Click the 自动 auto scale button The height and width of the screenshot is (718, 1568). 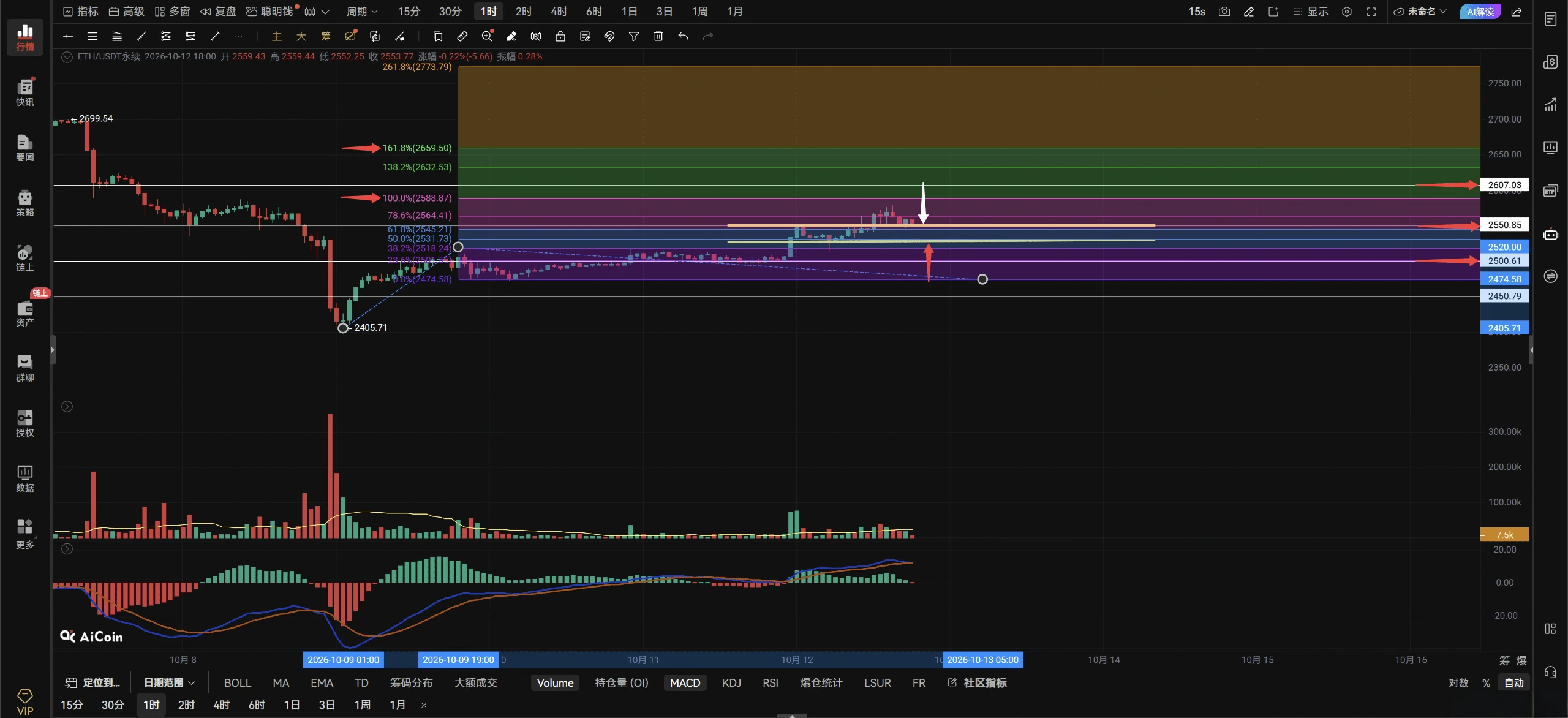pyautogui.click(x=1514, y=682)
